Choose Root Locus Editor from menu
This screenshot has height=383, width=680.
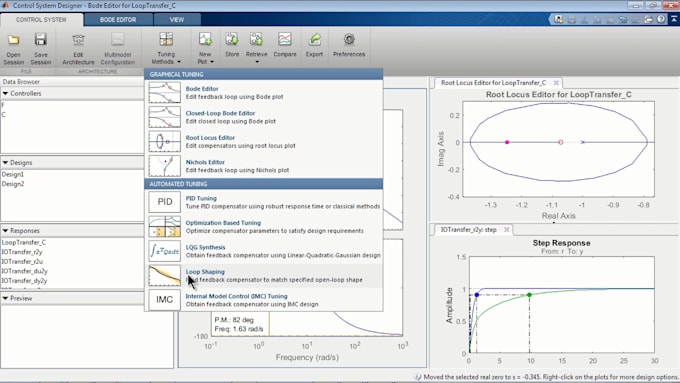[x=264, y=141]
